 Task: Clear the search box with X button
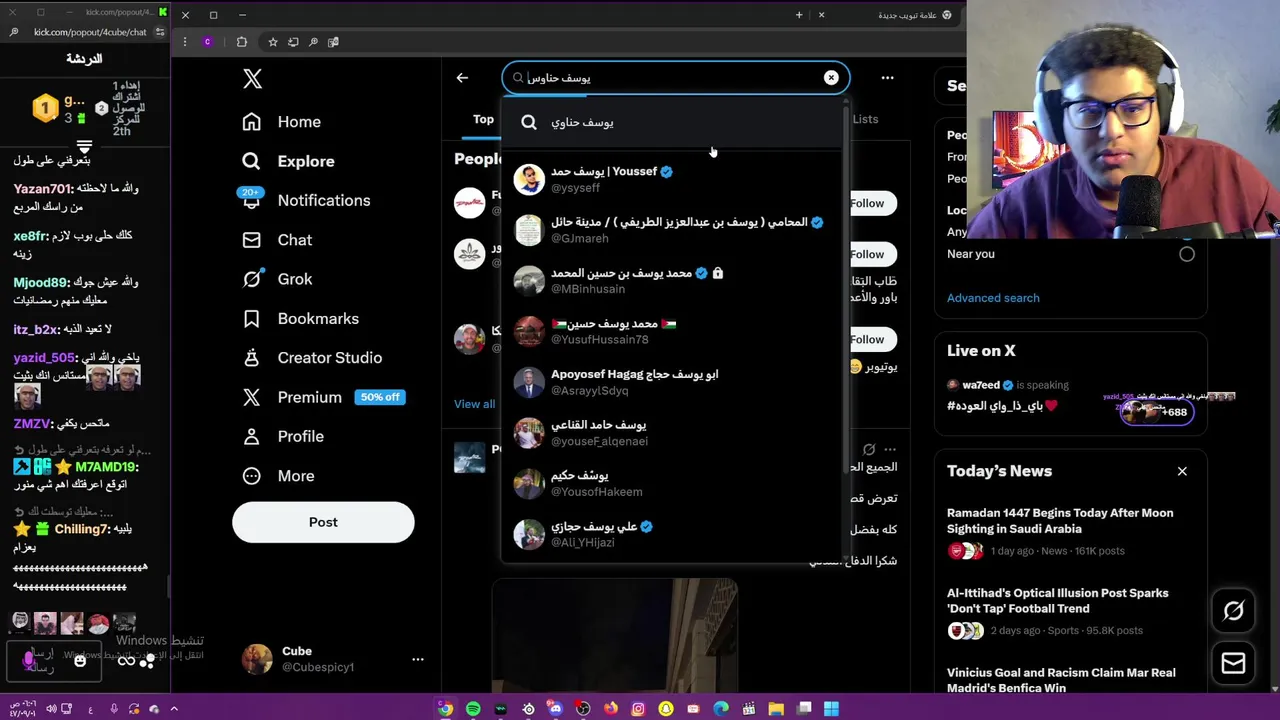click(831, 78)
